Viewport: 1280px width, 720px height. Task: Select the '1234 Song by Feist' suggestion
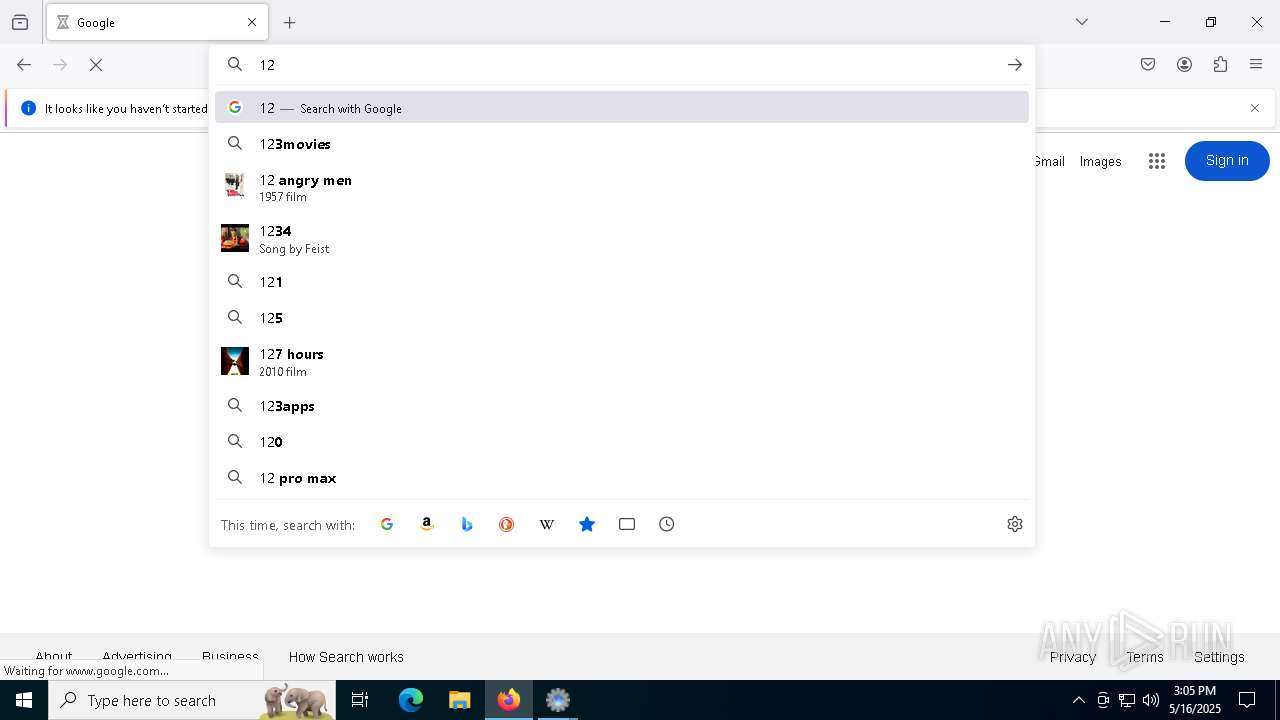point(622,239)
